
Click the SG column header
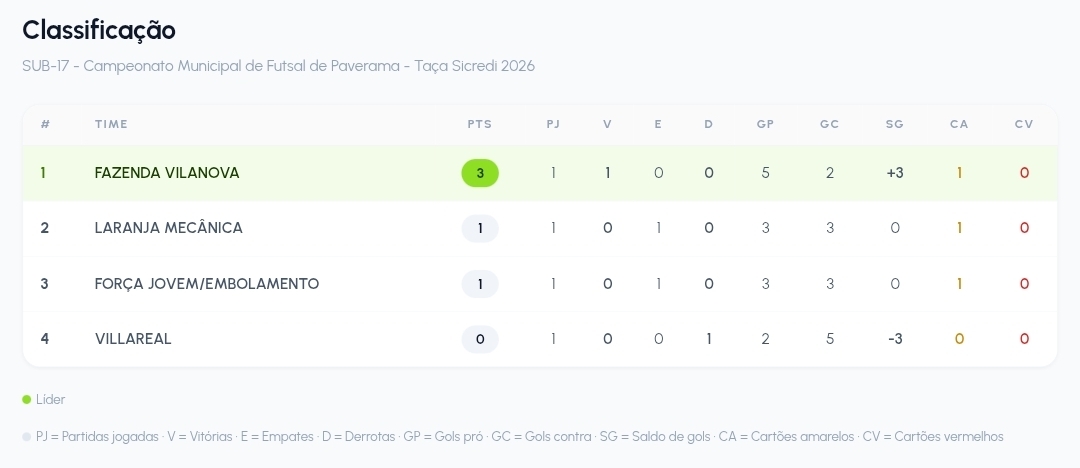pyautogui.click(x=895, y=125)
